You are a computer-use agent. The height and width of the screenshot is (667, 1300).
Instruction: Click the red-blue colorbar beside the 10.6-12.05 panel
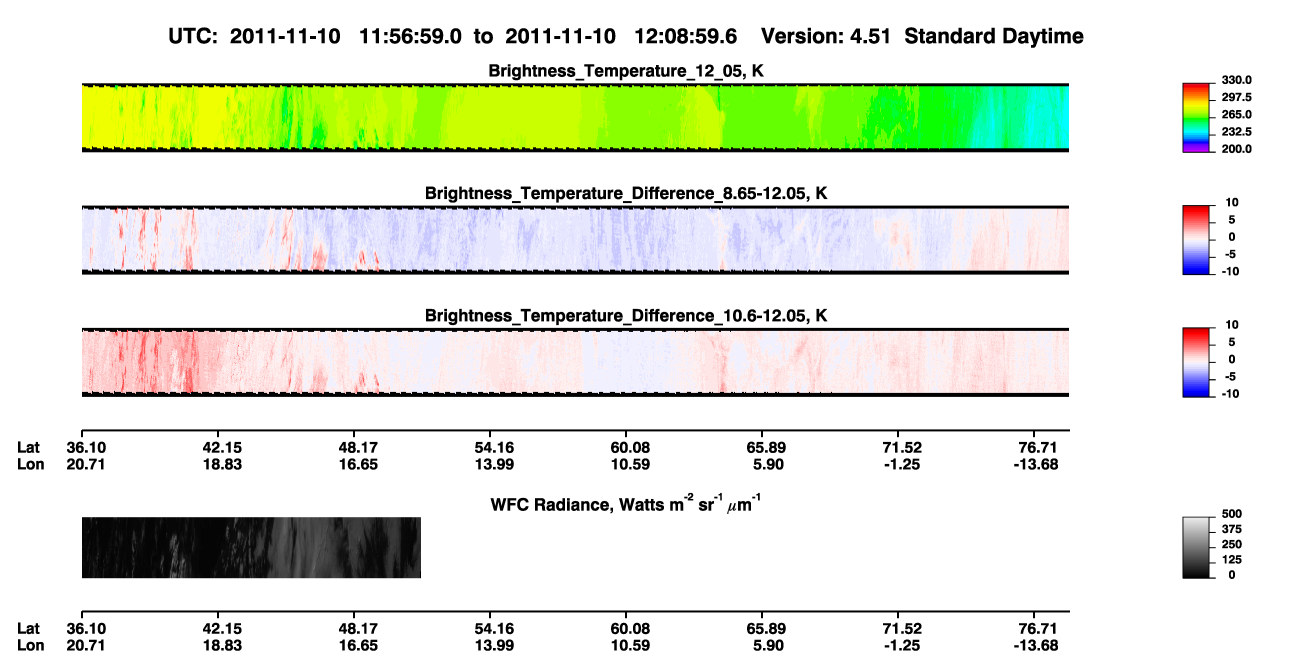1196,362
